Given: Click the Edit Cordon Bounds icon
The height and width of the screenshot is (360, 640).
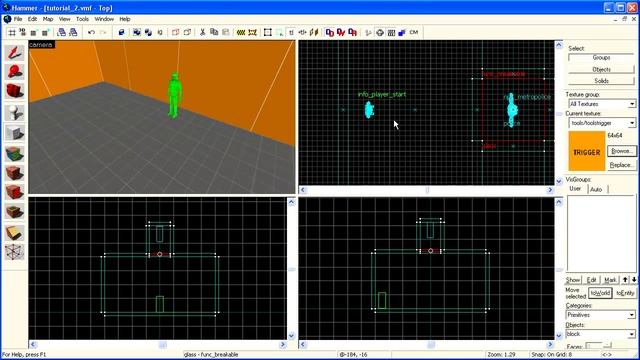Looking at the screenshot, I should 253,32.
